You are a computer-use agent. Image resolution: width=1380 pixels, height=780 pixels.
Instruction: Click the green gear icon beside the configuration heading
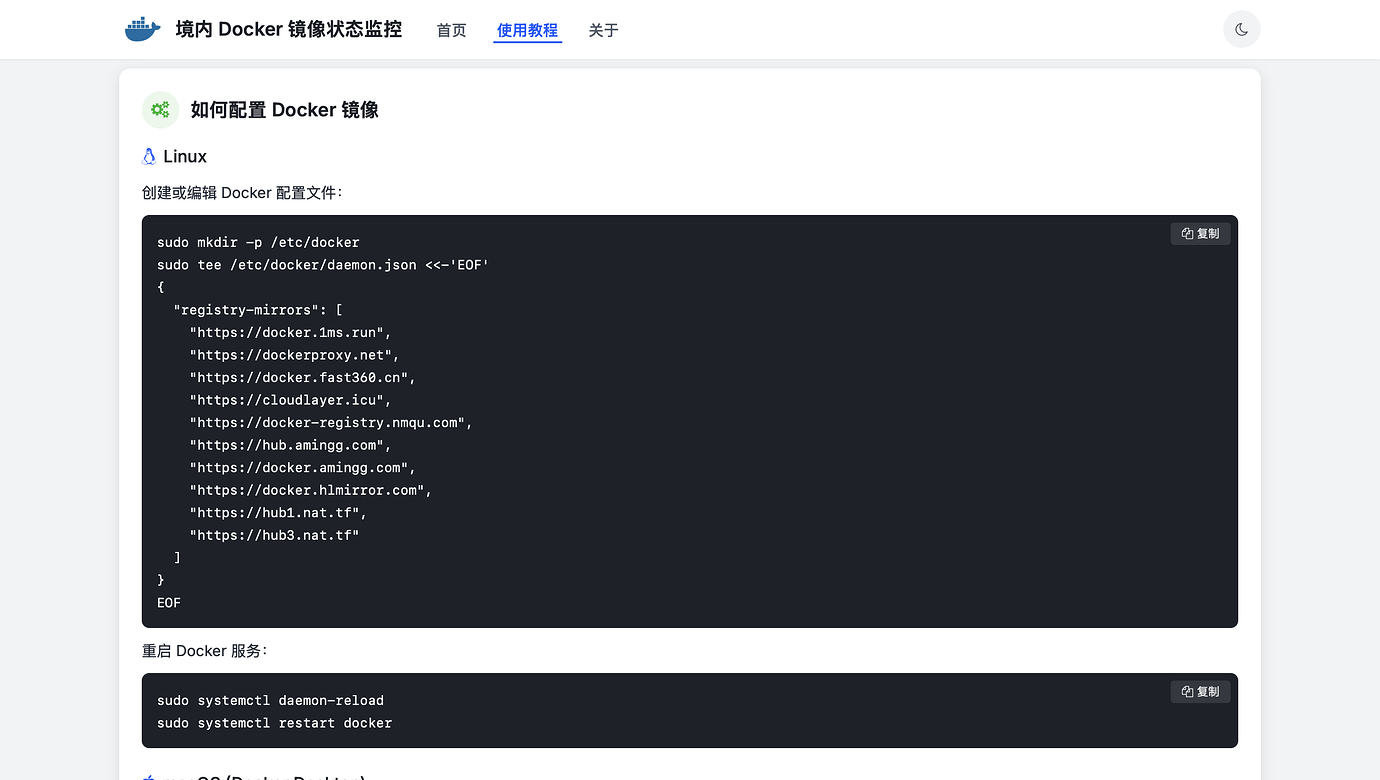pyautogui.click(x=160, y=109)
